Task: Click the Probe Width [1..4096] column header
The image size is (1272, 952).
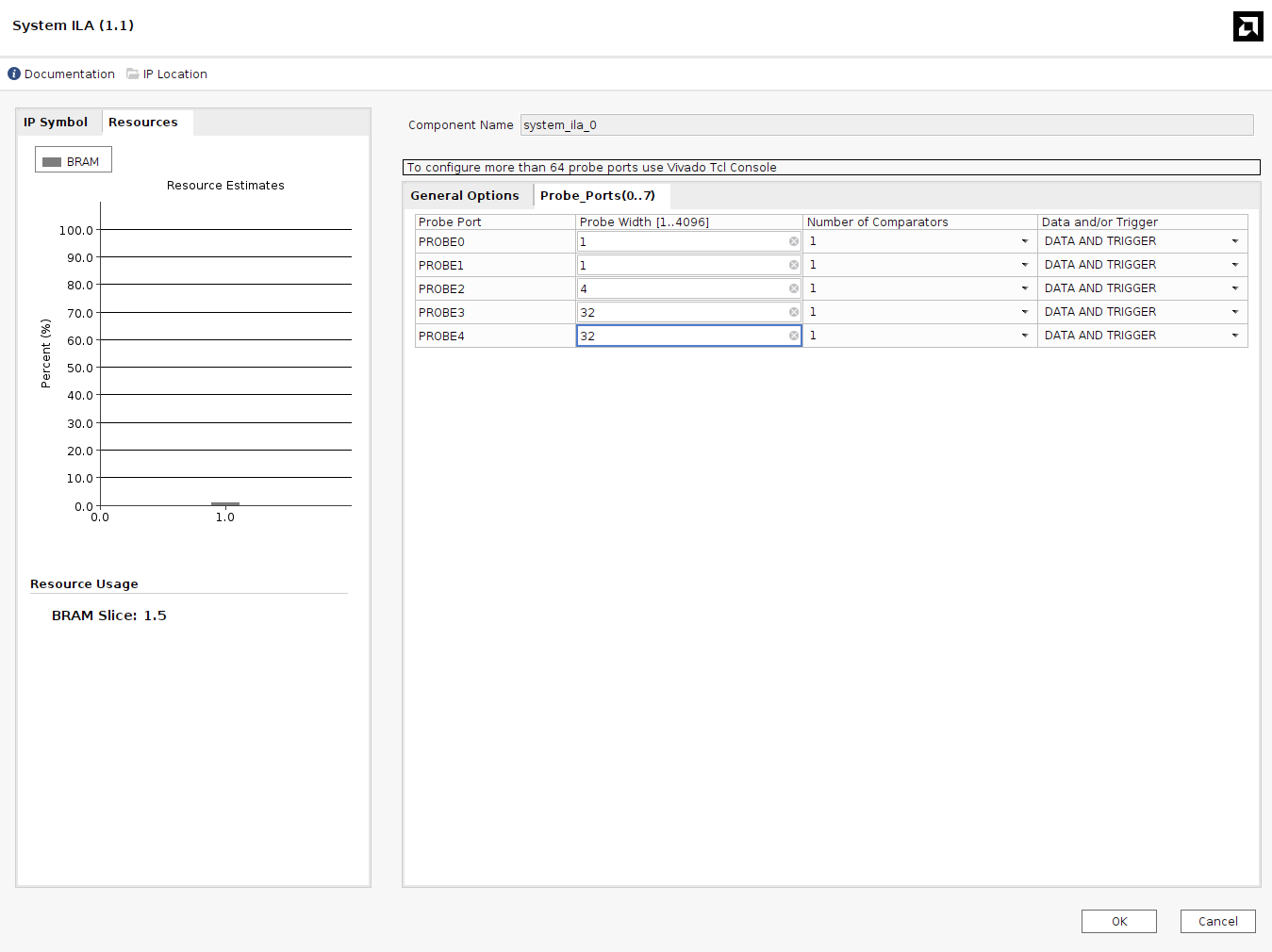Action: pyautogui.click(x=689, y=222)
